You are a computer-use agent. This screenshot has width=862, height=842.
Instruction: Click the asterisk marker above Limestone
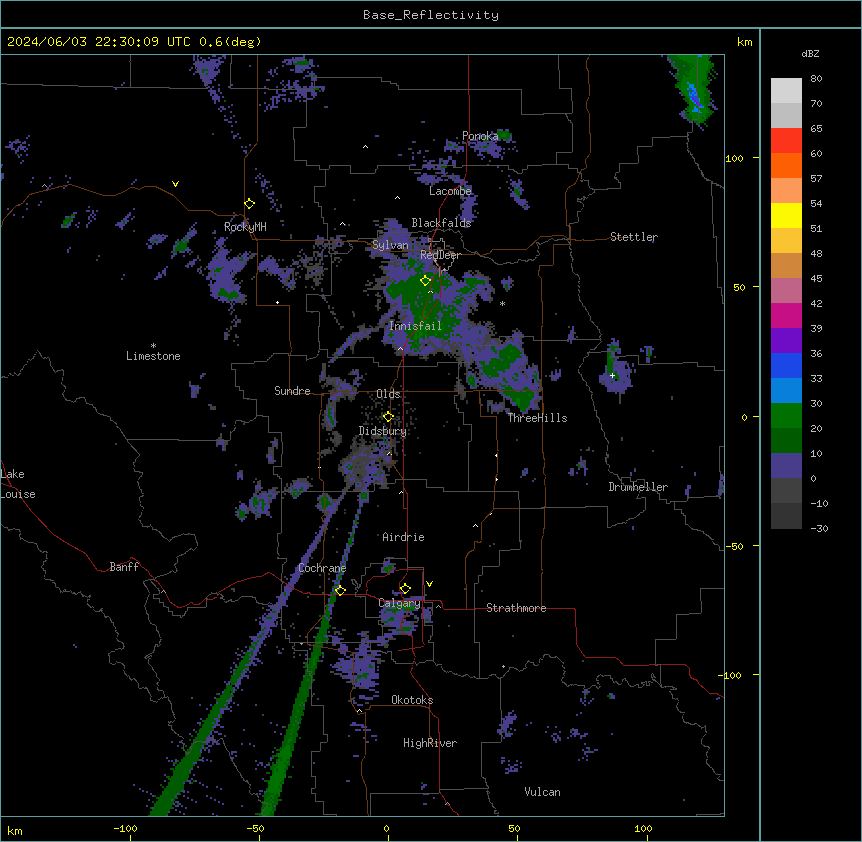coord(153,346)
